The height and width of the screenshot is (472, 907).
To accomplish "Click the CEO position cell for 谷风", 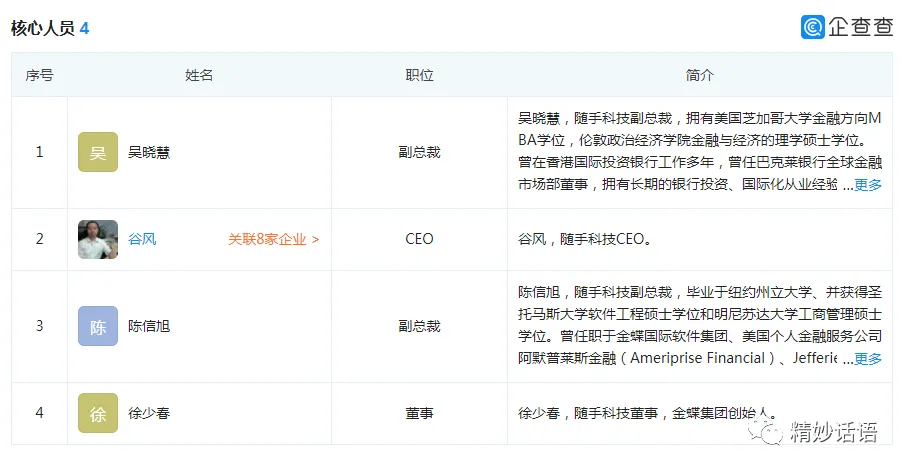I will [x=419, y=239].
